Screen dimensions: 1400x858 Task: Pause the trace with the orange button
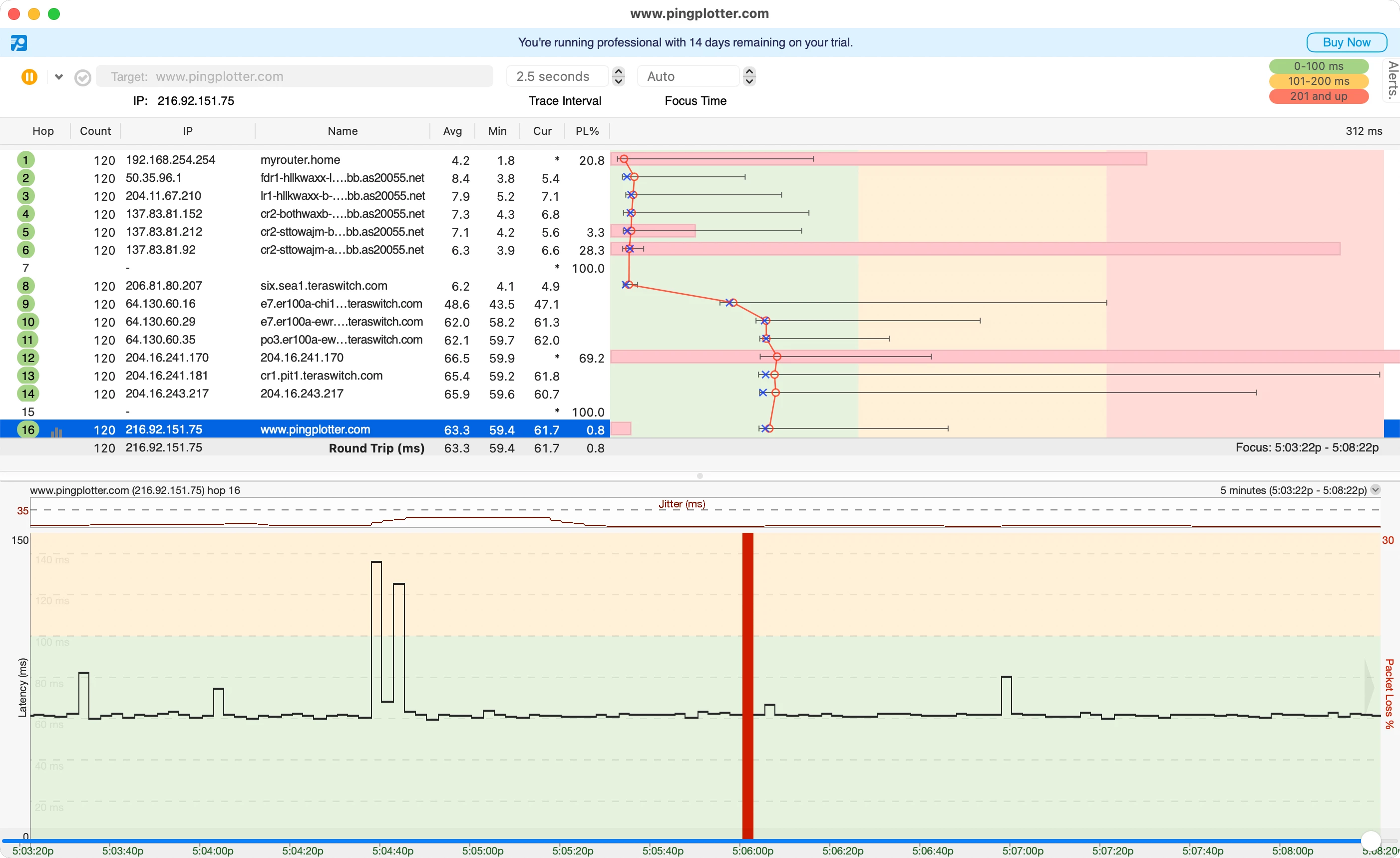tap(29, 77)
